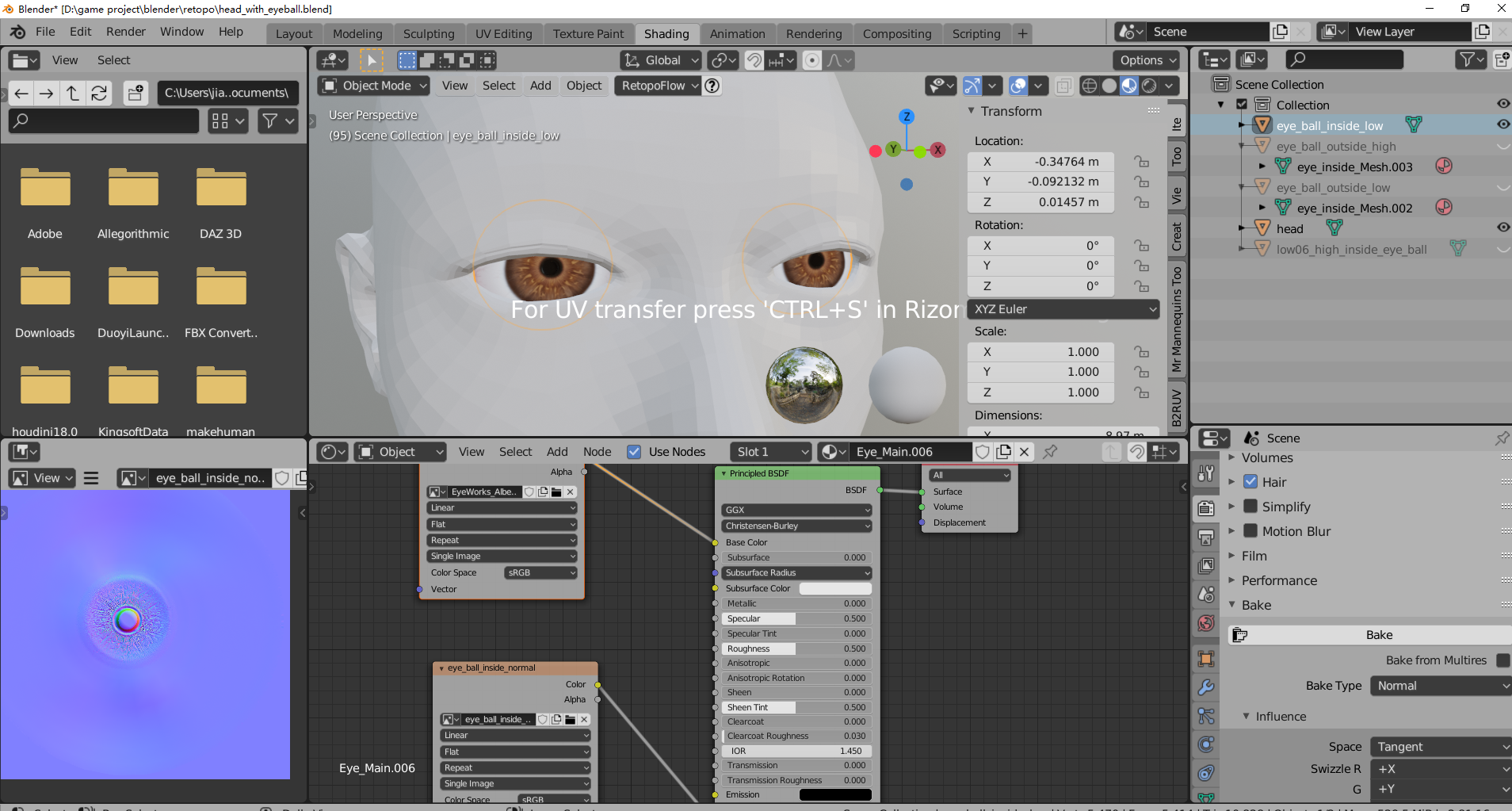Open the RetopoFlow menu button
This screenshot has height=811, width=1512.
pos(658,86)
